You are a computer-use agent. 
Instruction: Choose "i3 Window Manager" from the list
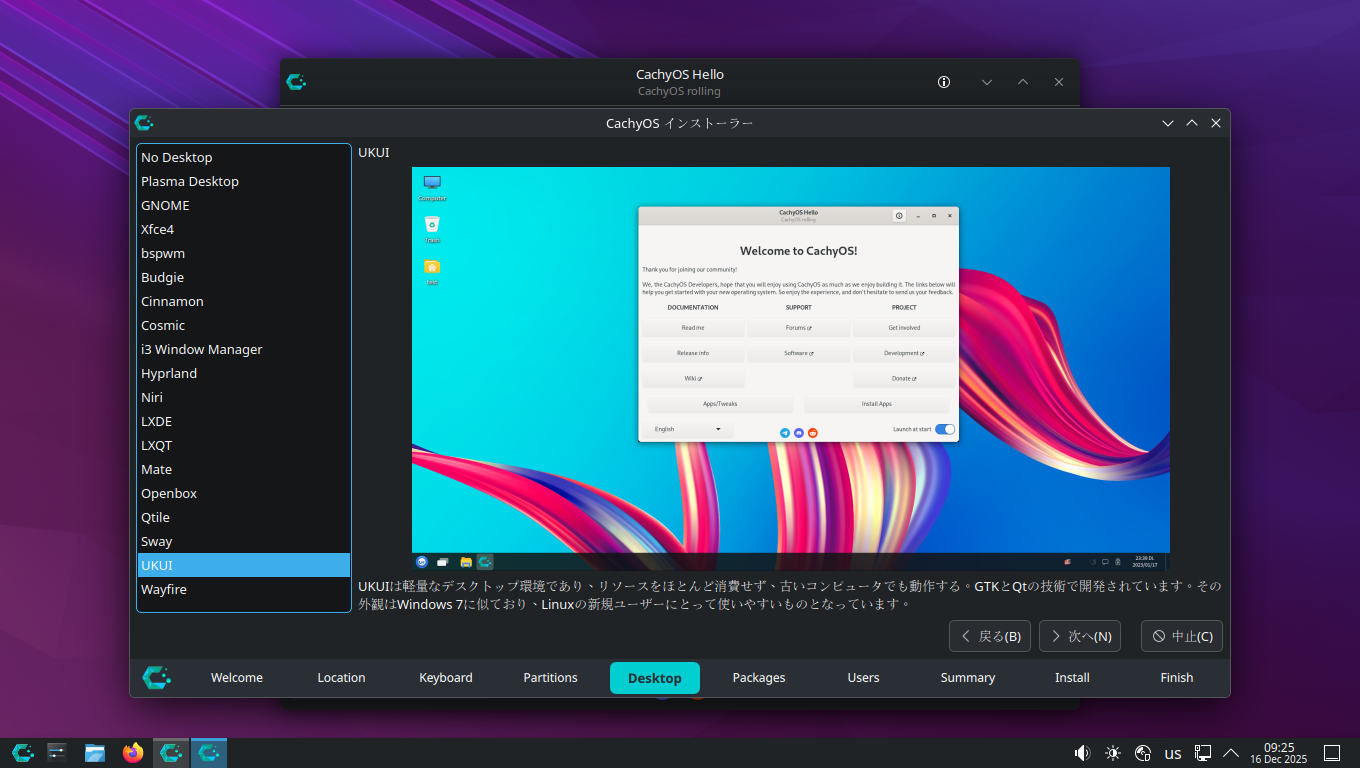click(x=244, y=349)
